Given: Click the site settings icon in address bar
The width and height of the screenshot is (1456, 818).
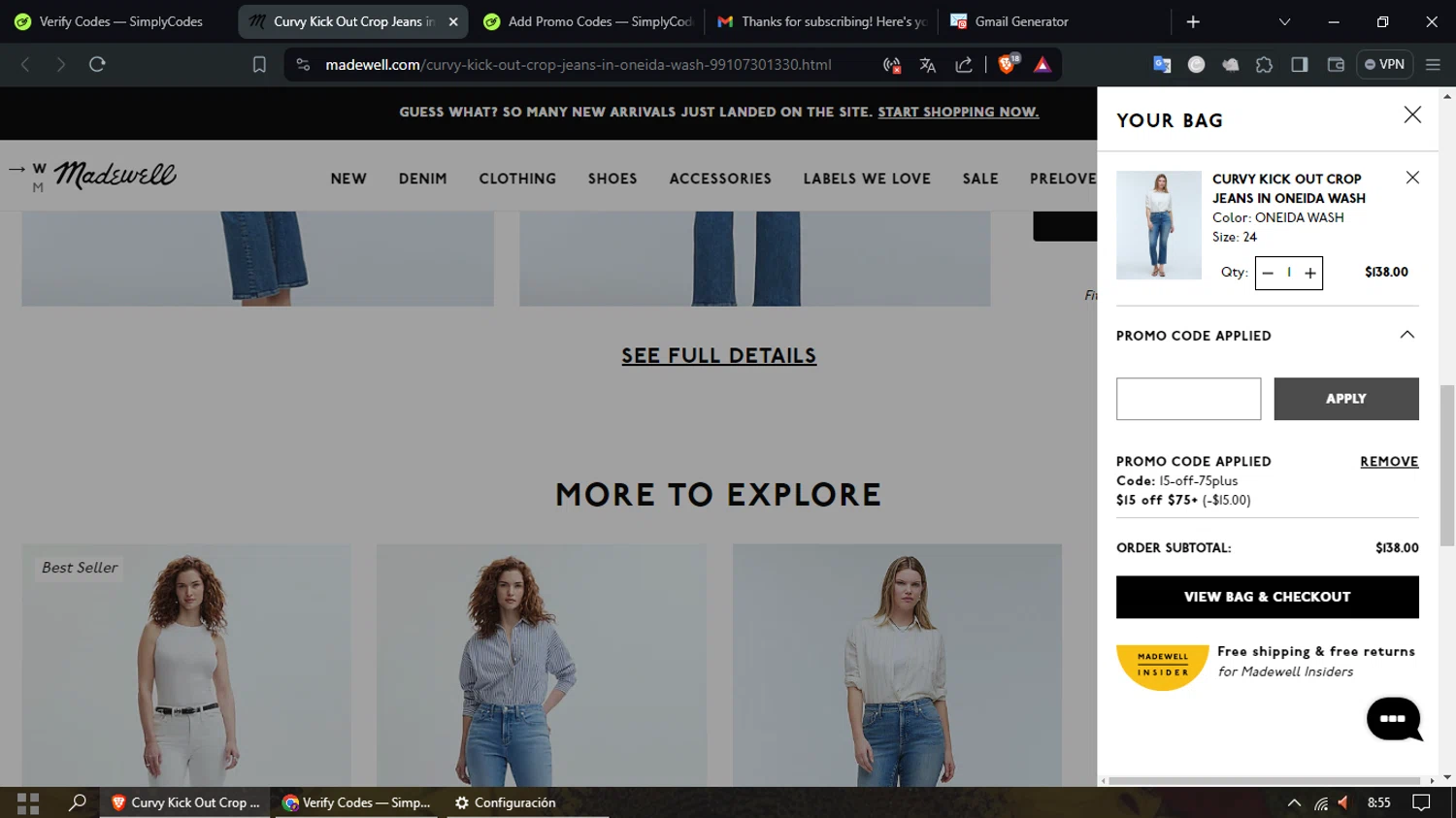Looking at the screenshot, I should click(303, 64).
